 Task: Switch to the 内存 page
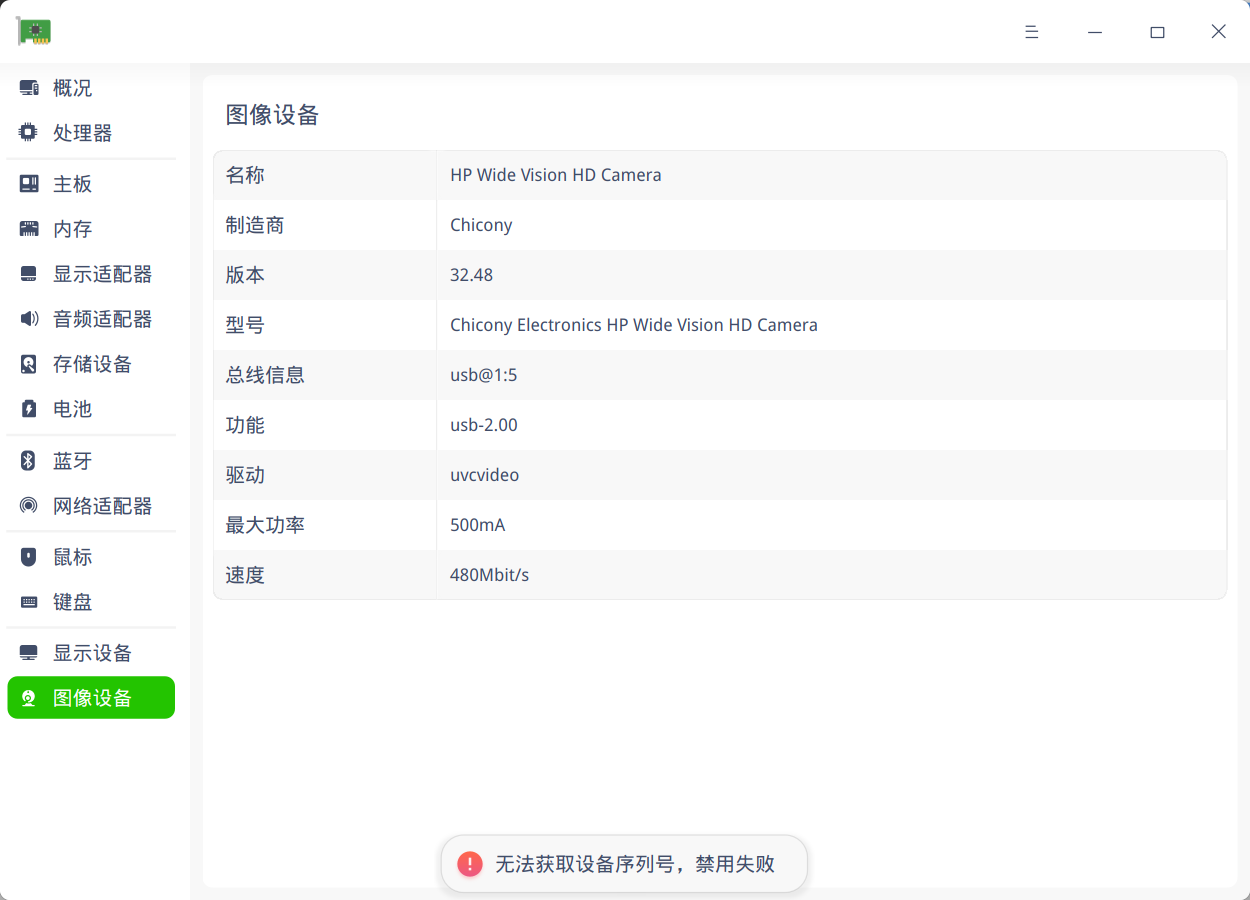pyautogui.click(x=91, y=229)
